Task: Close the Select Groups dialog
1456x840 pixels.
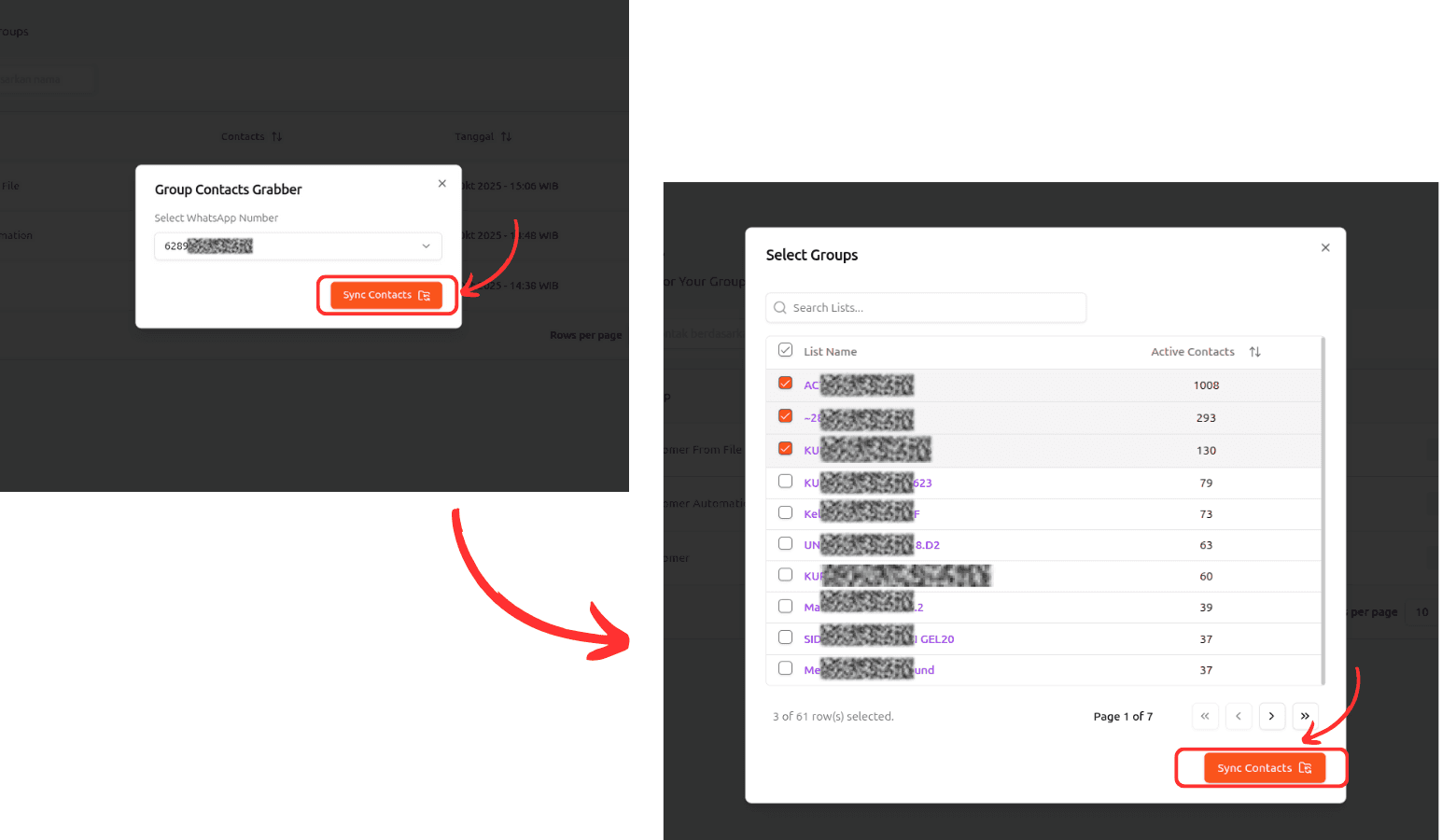Action: click(x=1325, y=247)
